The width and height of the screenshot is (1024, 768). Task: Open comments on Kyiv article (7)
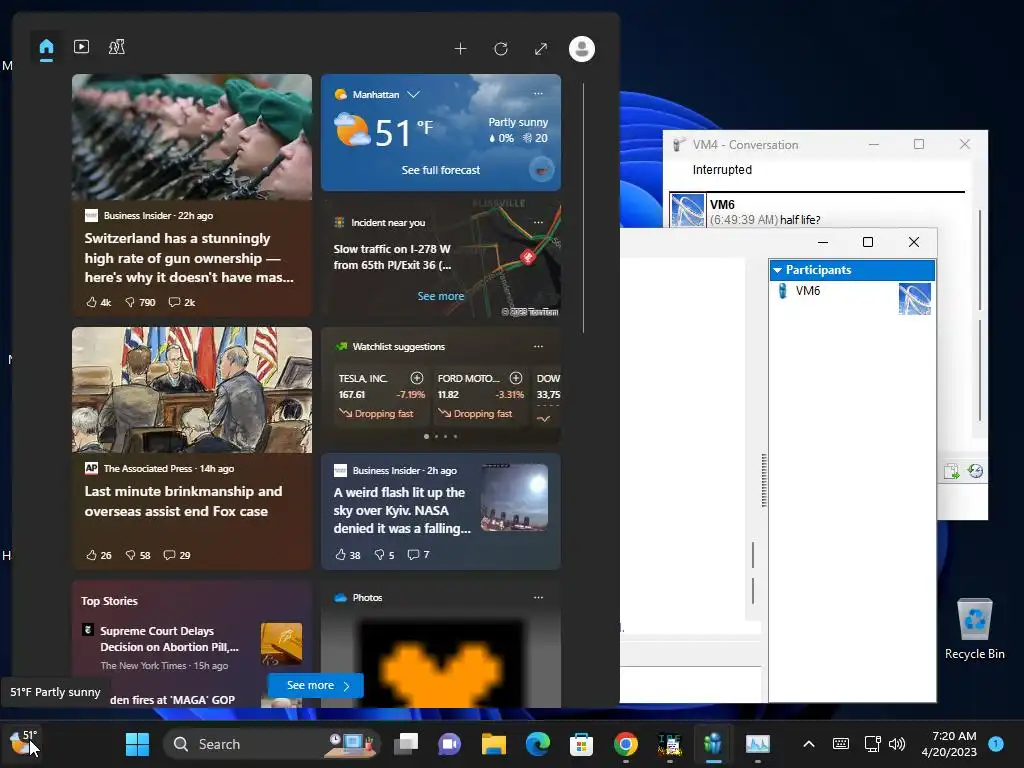(x=418, y=554)
